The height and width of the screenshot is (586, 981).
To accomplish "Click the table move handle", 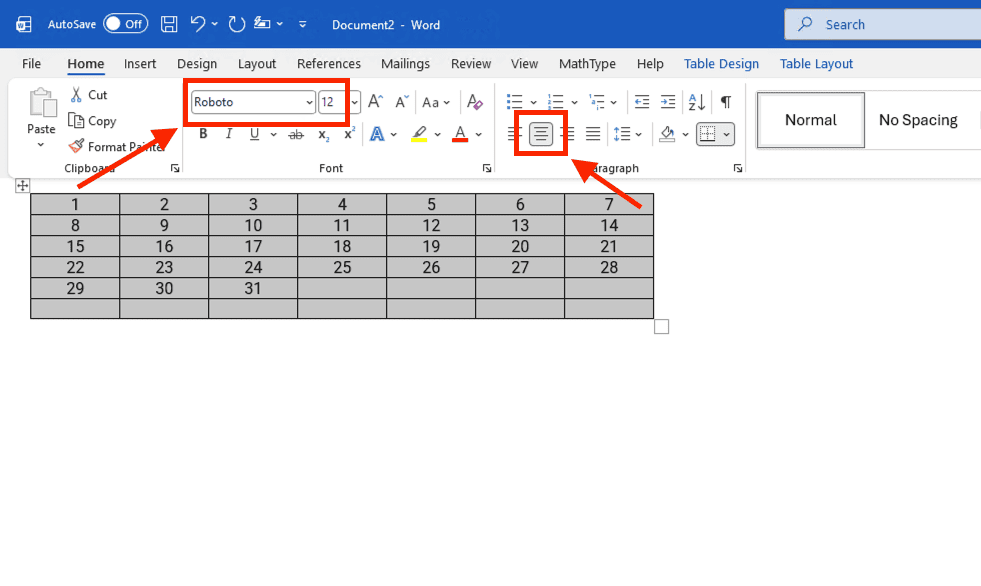I will (x=23, y=186).
